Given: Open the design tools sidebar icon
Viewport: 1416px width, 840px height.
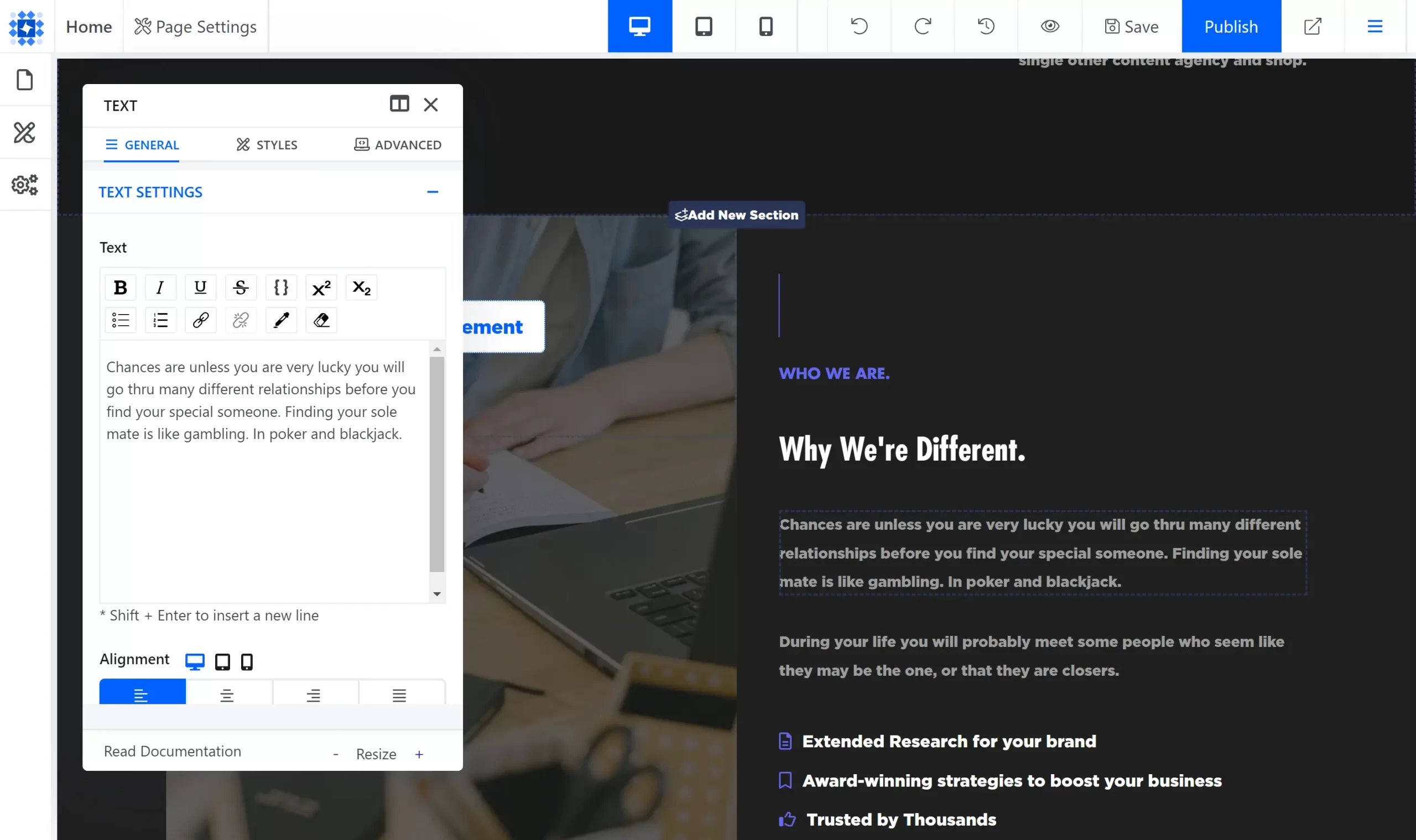Looking at the screenshot, I should point(24,133).
